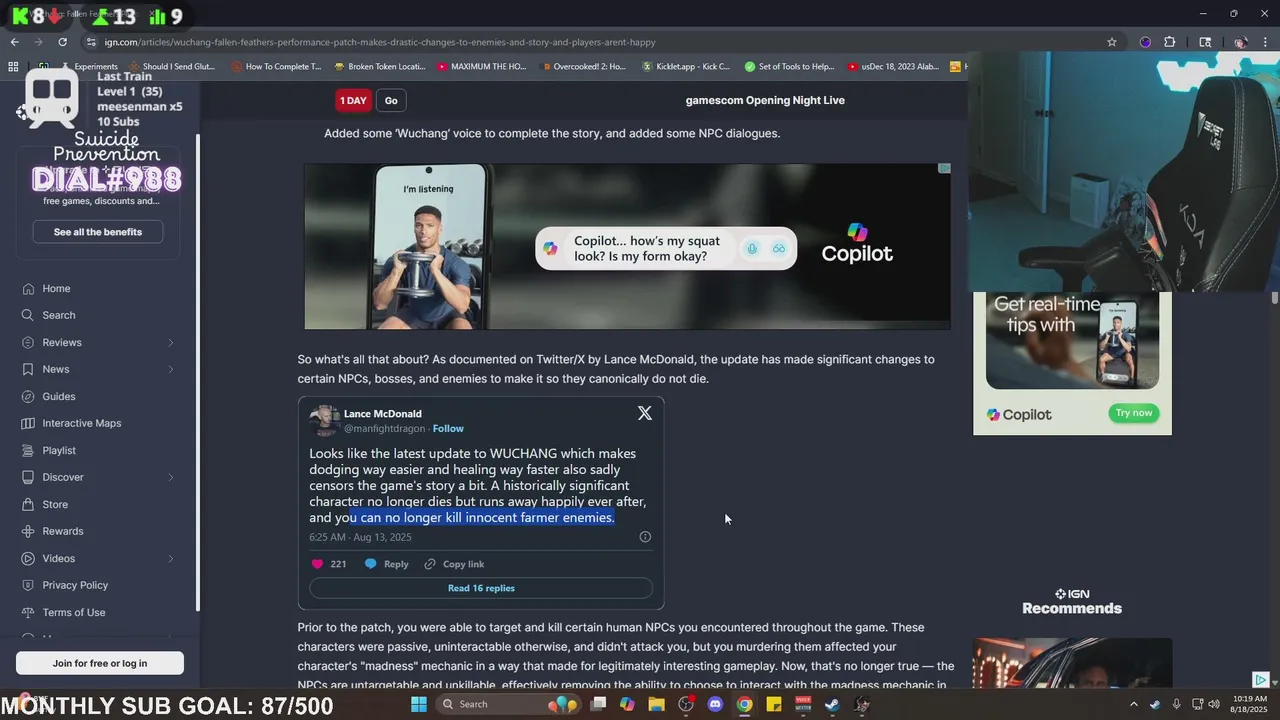Click the Videos play icon in sidebar

click(x=28, y=558)
